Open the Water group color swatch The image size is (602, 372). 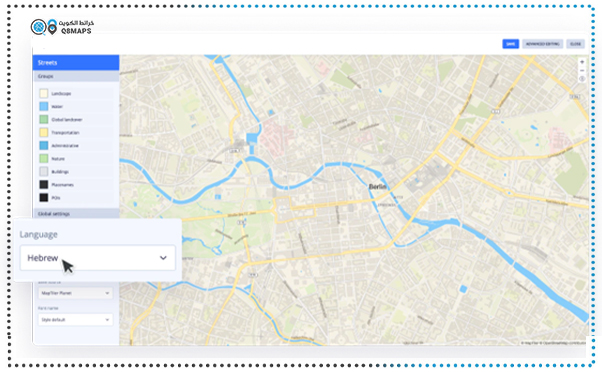point(44,106)
